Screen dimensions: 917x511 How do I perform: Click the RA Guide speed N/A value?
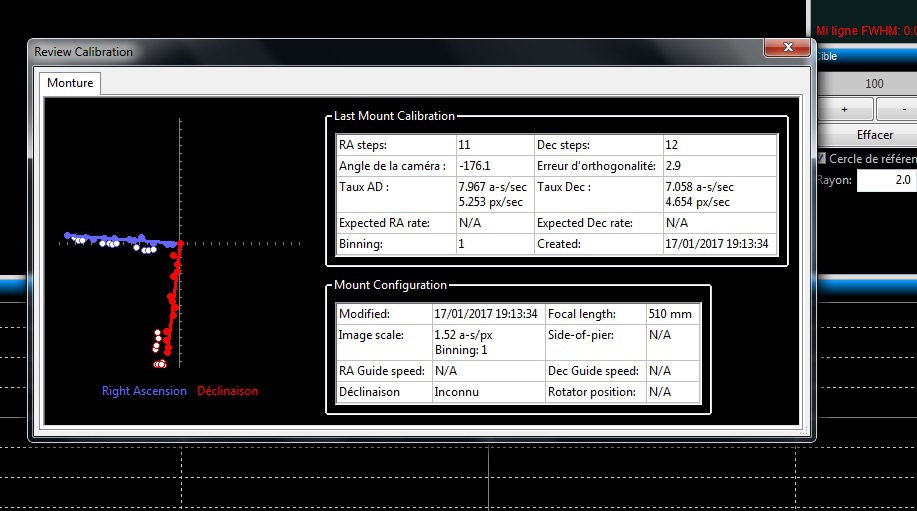pyautogui.click(x=446, y=371)
